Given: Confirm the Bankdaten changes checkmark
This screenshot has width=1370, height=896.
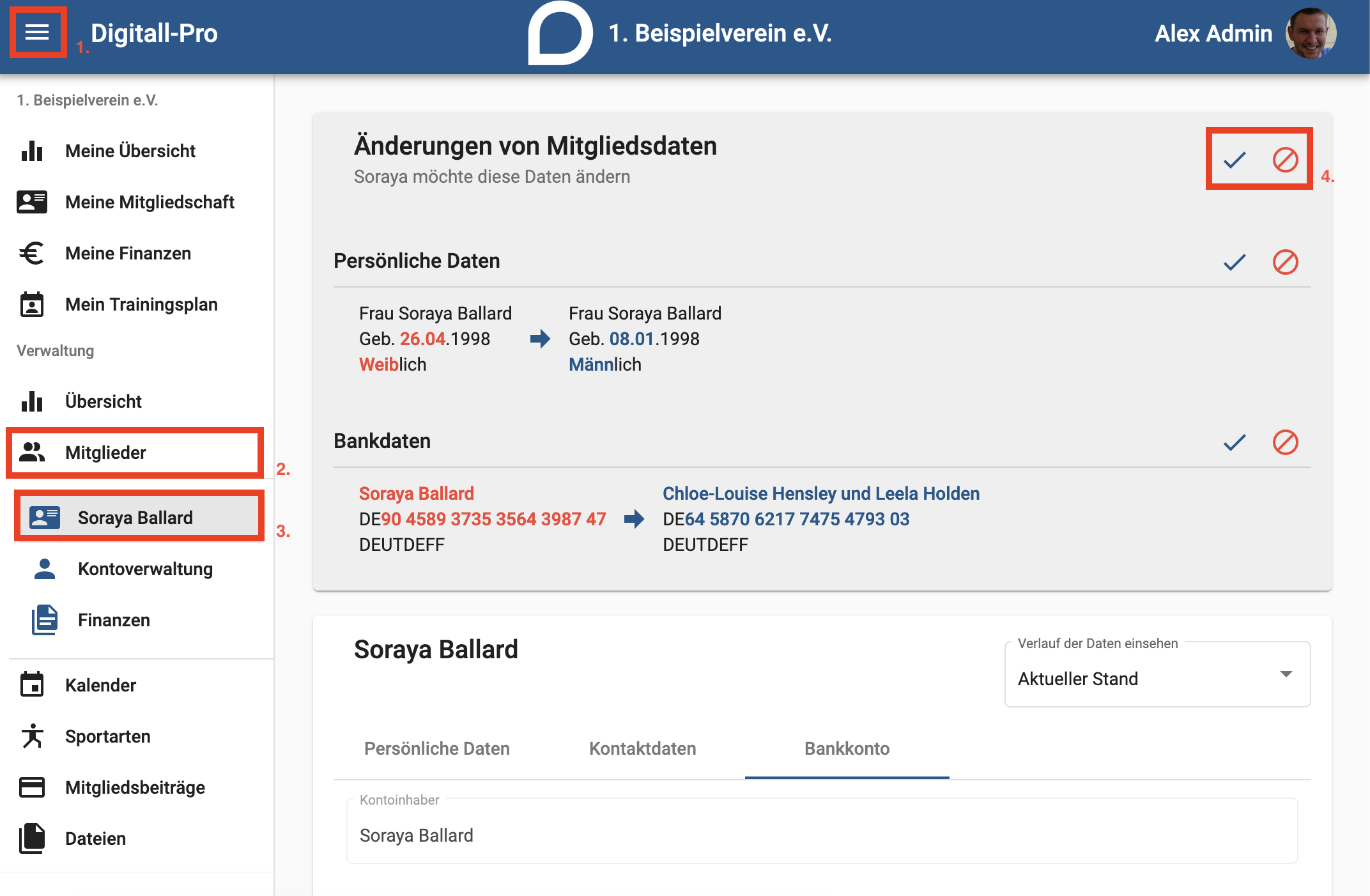Looking at the screenshot, I should [x=1235, y=442].
